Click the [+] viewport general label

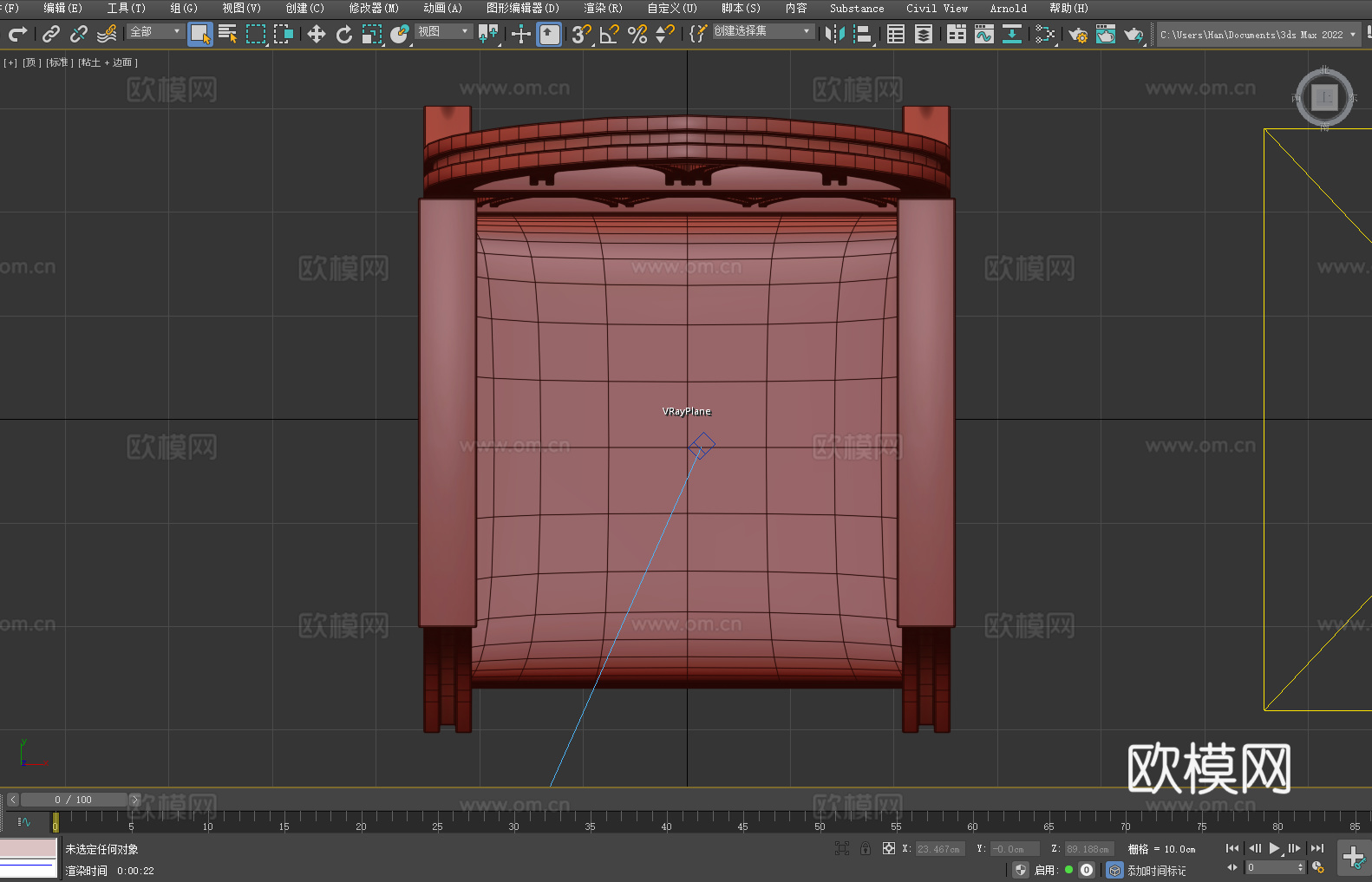(x=10, y=62)
